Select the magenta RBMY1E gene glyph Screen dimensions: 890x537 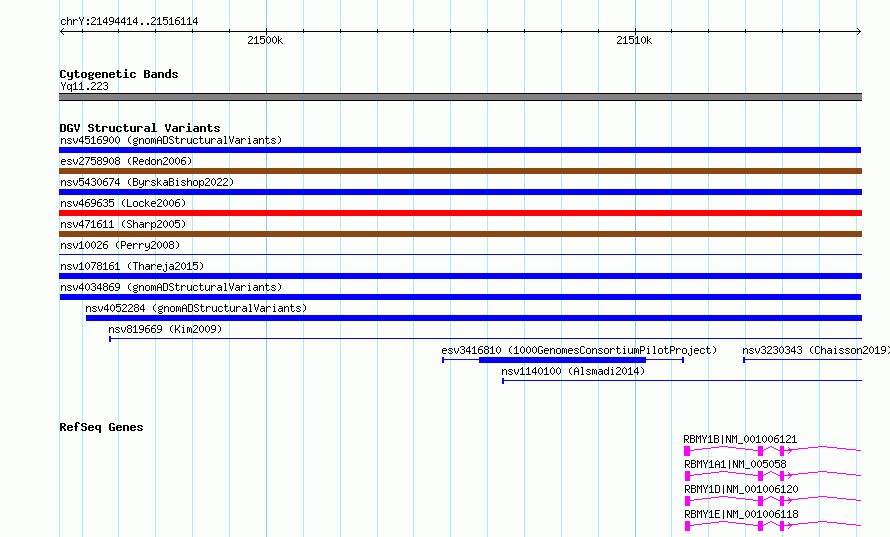click(x=773, y=526)
